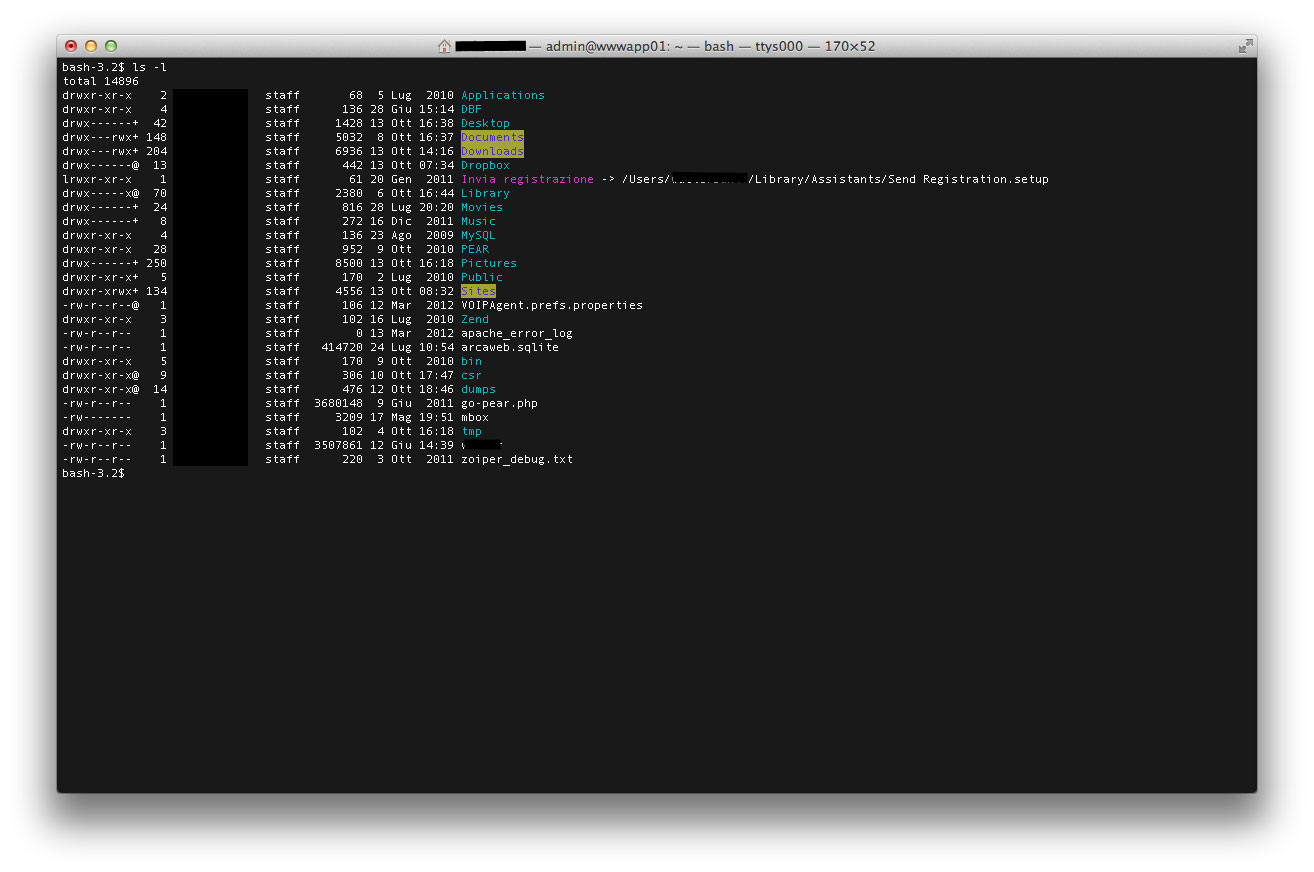
Task: Click the red close window button
Action: pos(71,46)
